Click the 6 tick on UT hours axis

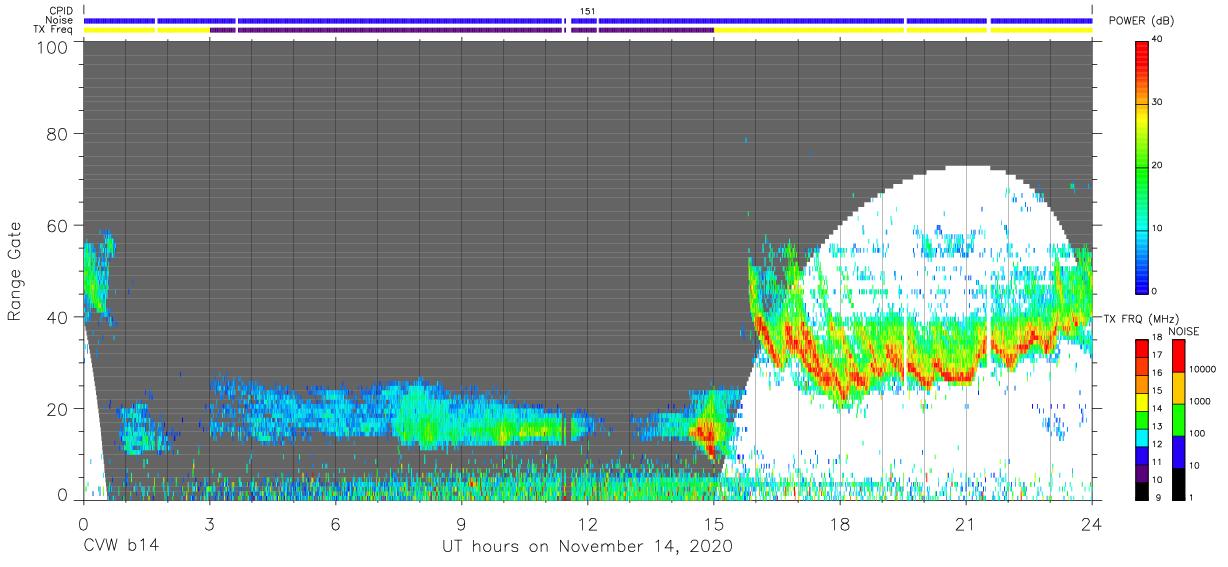click(x=335, y=523)
